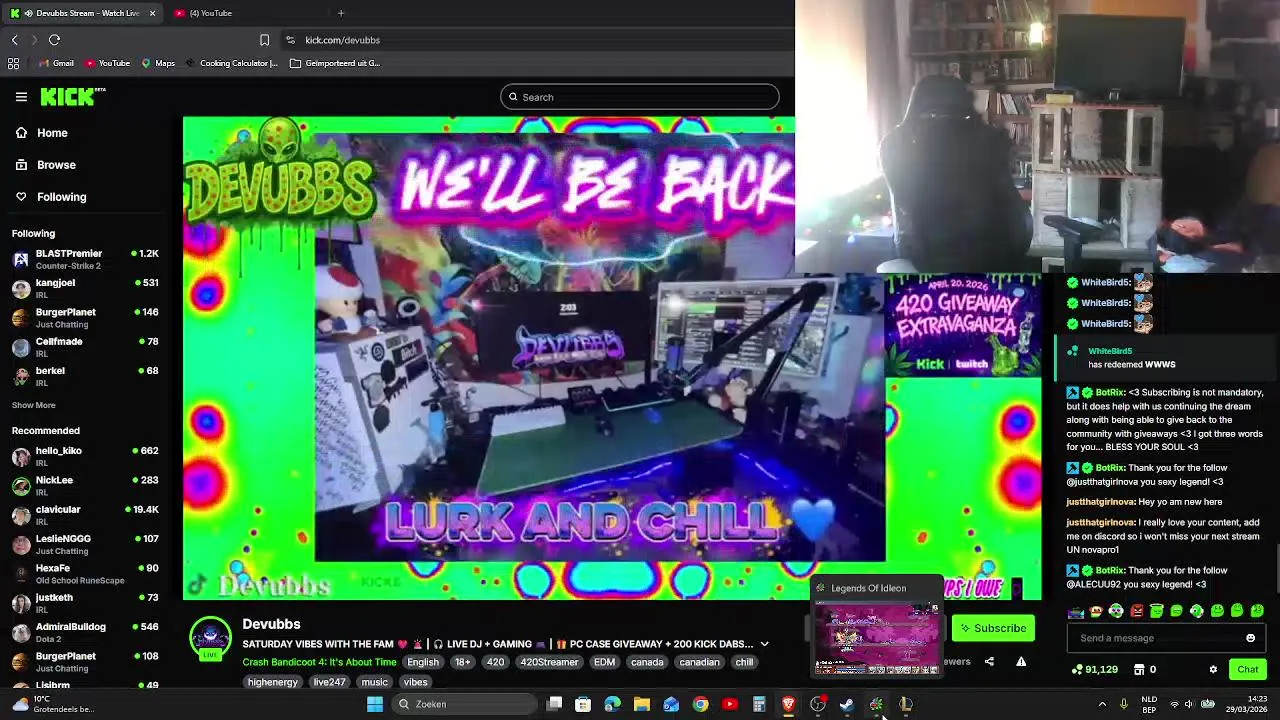Image resolution: width=1280 pixels, height=720 pixels.
Task: Click the highenergy tag
Action: coord(273,682)
